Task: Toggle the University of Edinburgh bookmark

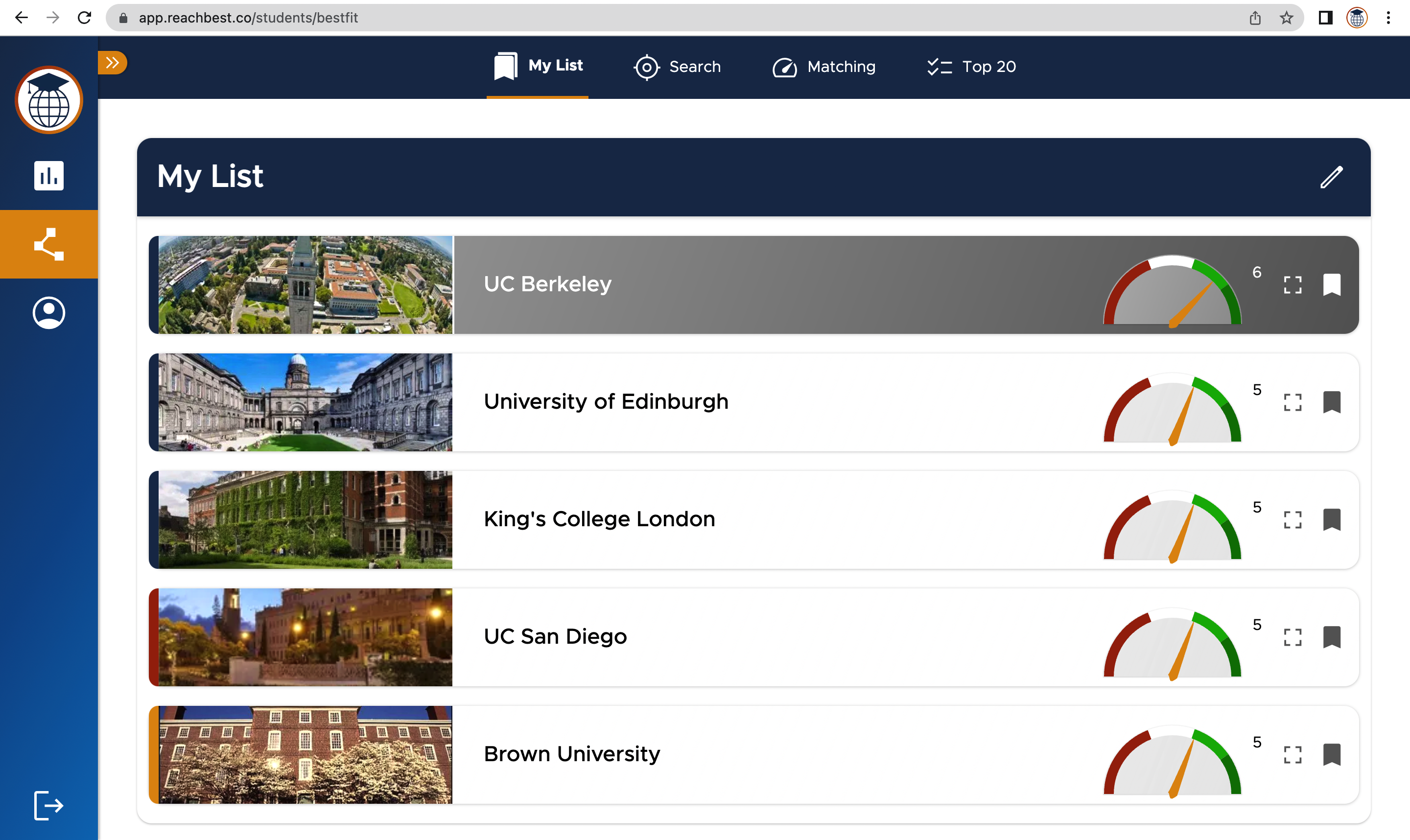Action: pos(1332,402)
